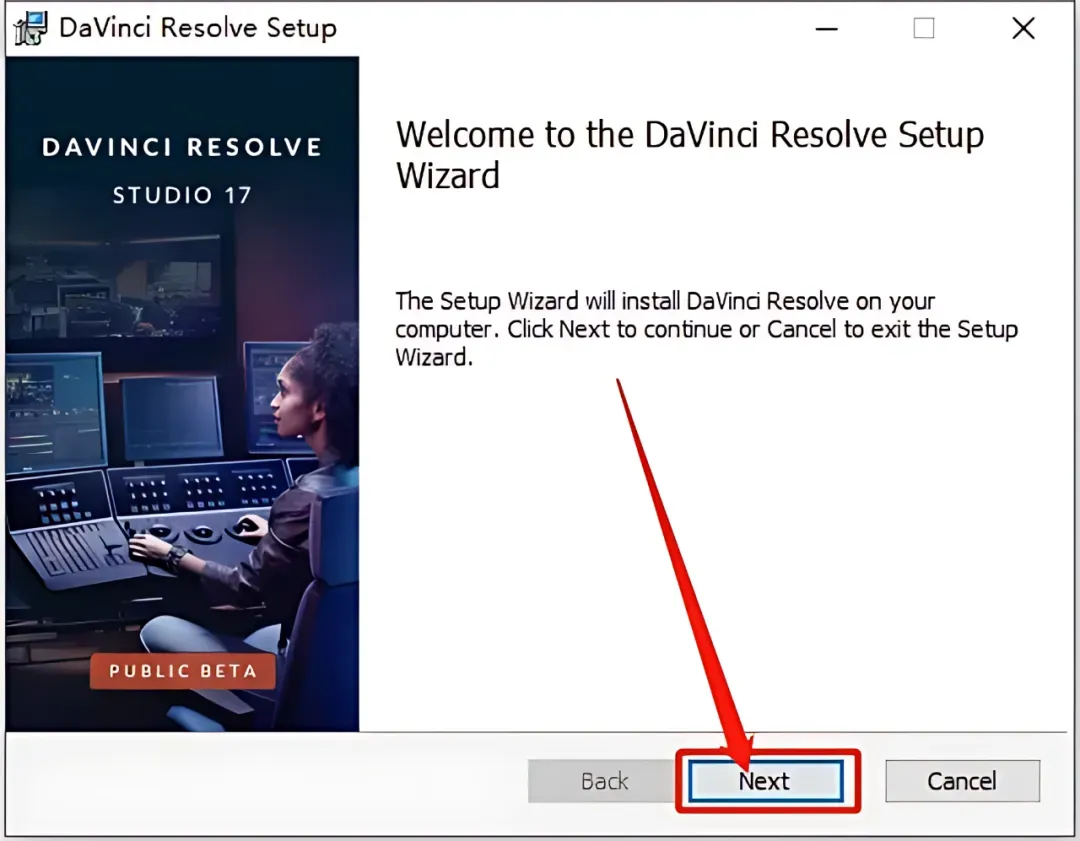The image size is (1080, 841).
Task: Close the DaVinci Resolve Setup window
Action: (1024, 28)
